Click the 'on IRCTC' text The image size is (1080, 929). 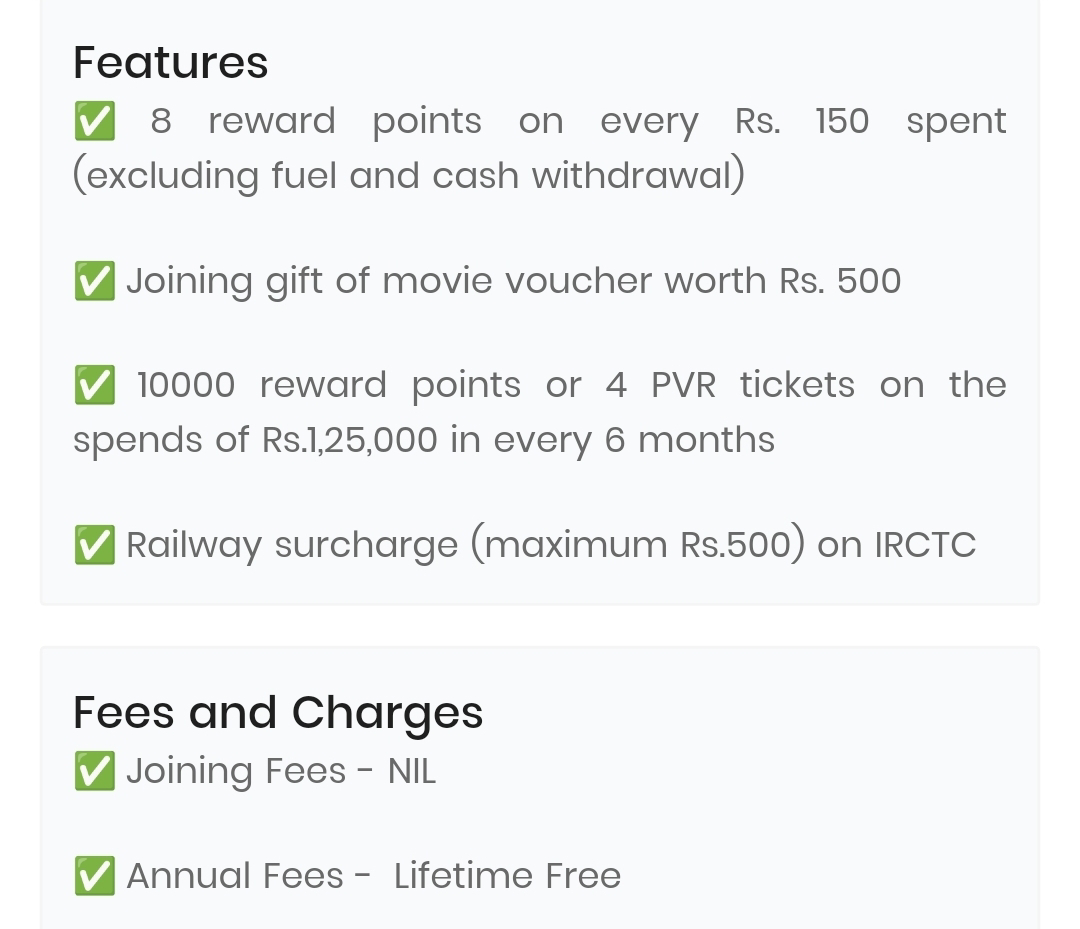pyautogui.click(x=897, y=545)
